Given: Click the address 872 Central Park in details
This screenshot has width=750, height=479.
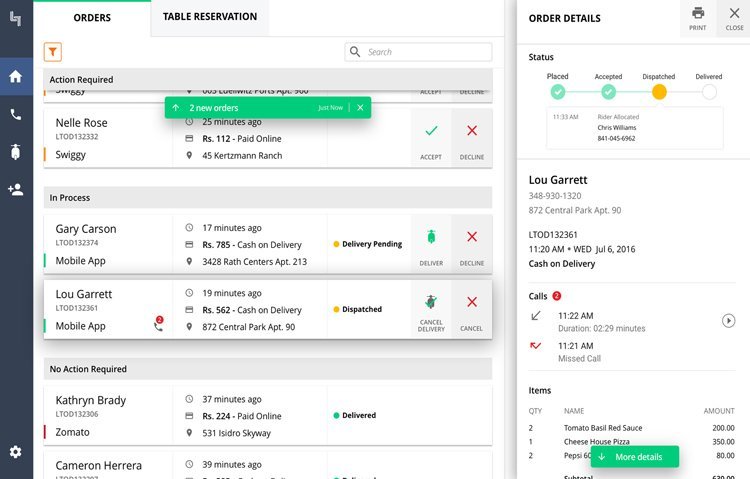Looking at the screenshot, I should coord(574,210).
